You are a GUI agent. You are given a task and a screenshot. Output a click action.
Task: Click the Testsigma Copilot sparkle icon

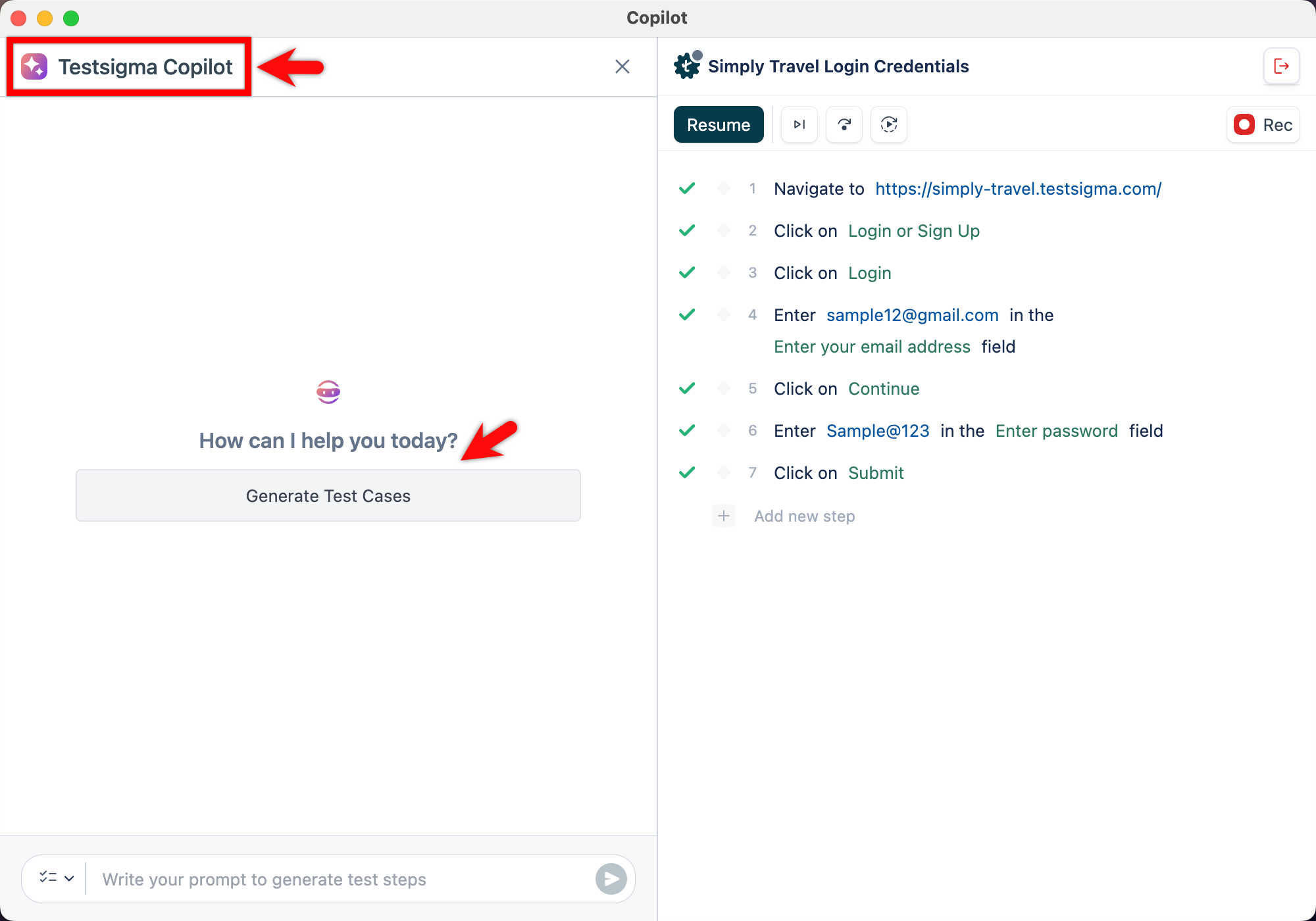tap(34, 66)
